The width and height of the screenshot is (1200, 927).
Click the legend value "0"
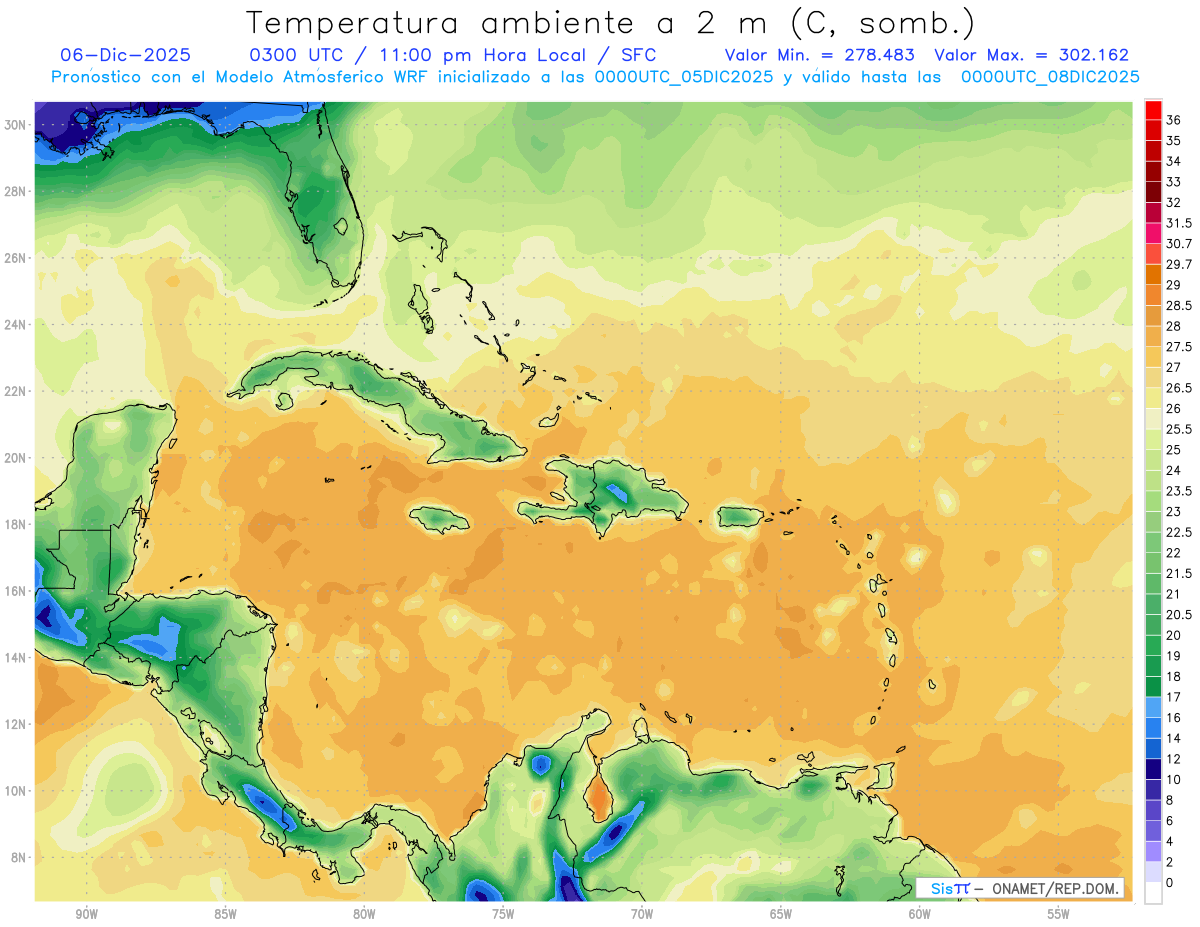coord(1170,883)
